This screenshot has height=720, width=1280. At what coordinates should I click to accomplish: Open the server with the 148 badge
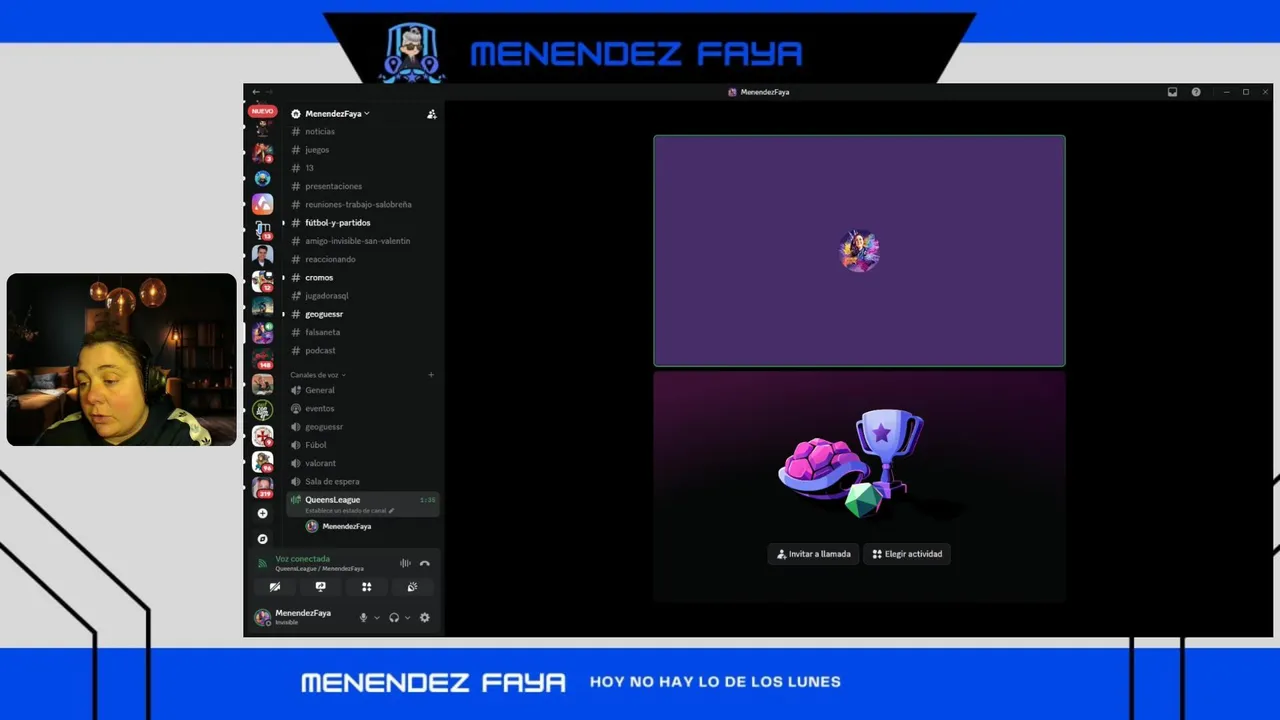pos(262,358)
